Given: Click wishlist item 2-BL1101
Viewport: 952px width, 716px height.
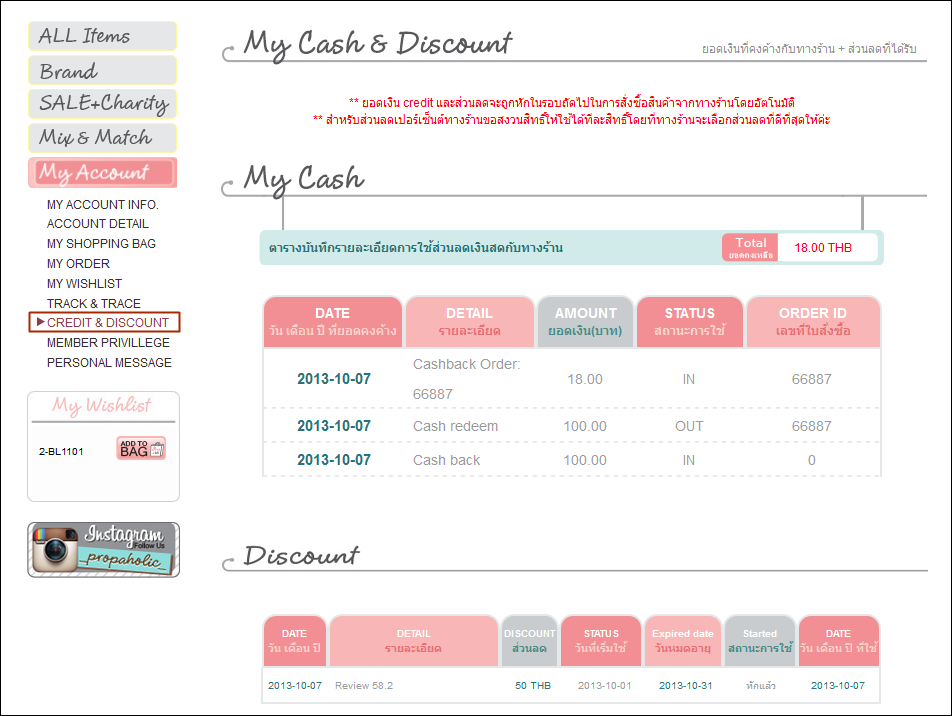Looking at the screenshot, I should tap(61, 452).
